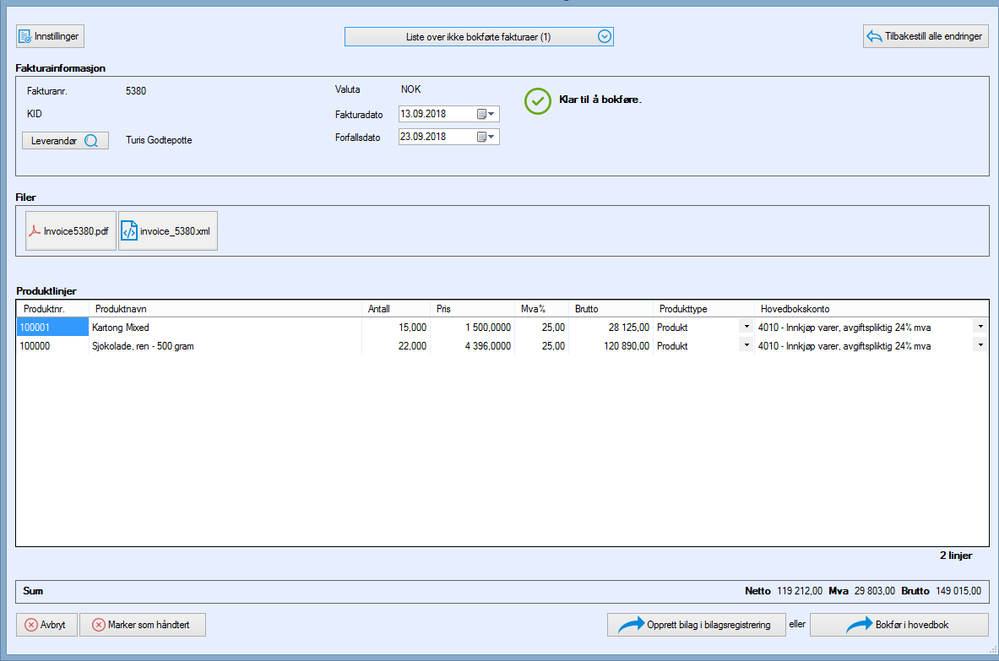Open the Fakturadato calendar picker
The width and height of the screenshot is (999, 661).
tap(486, 114)
